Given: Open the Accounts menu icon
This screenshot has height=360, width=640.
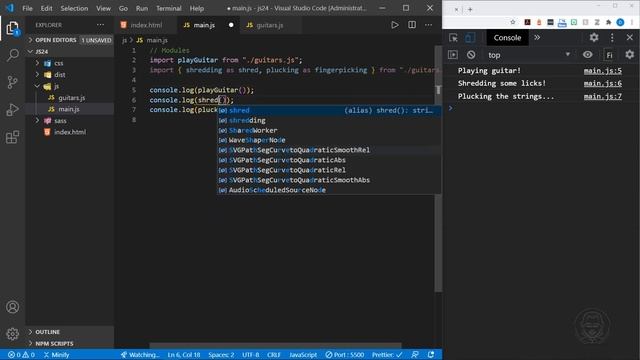Looking at the screenshot, I should click(x=12, y=307).
